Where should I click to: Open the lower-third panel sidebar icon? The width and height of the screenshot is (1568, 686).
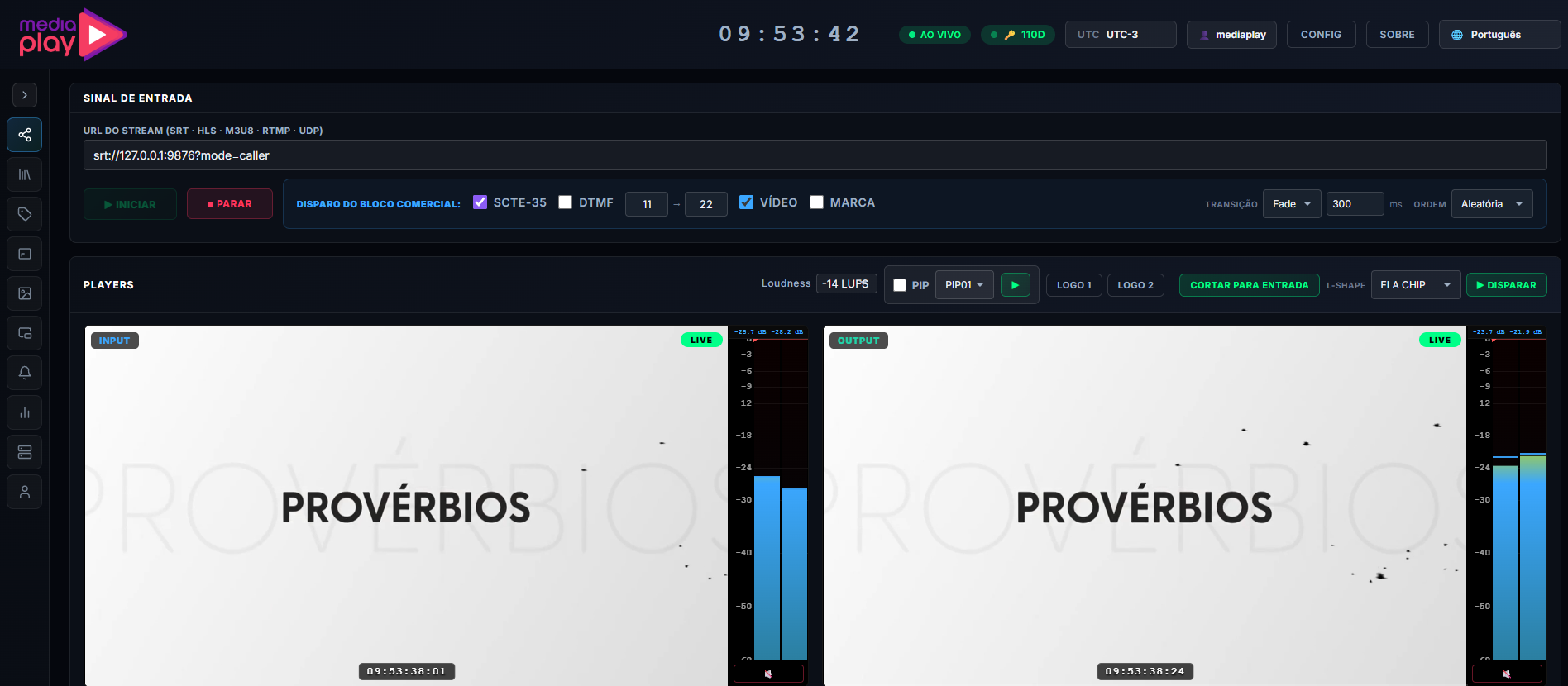coord(25,254)
